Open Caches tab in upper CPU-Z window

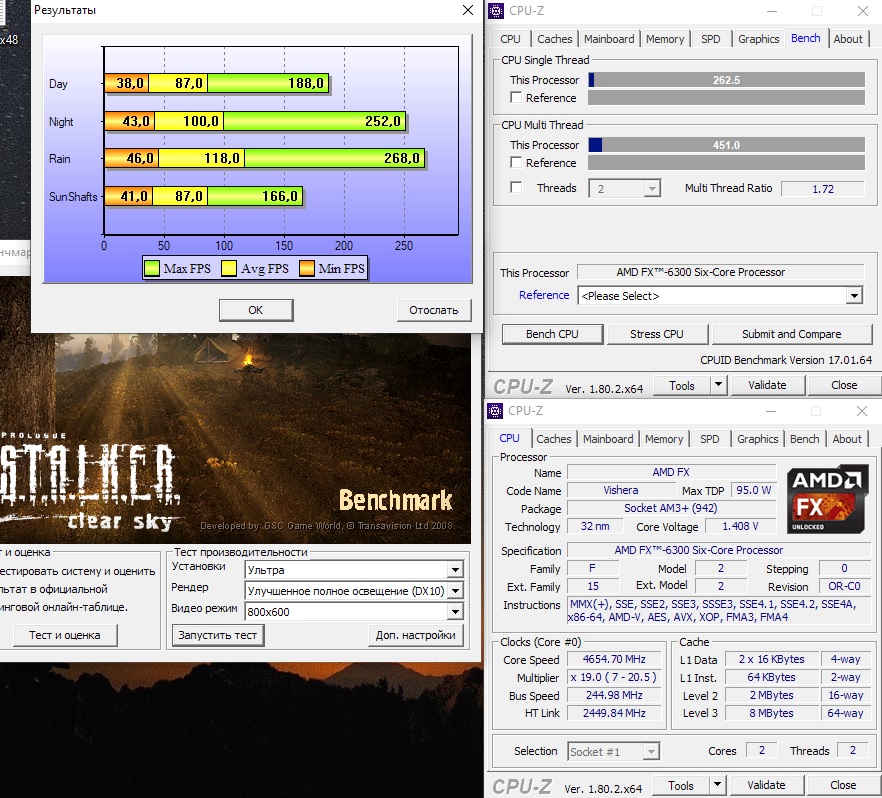click(x=554, y=39)
